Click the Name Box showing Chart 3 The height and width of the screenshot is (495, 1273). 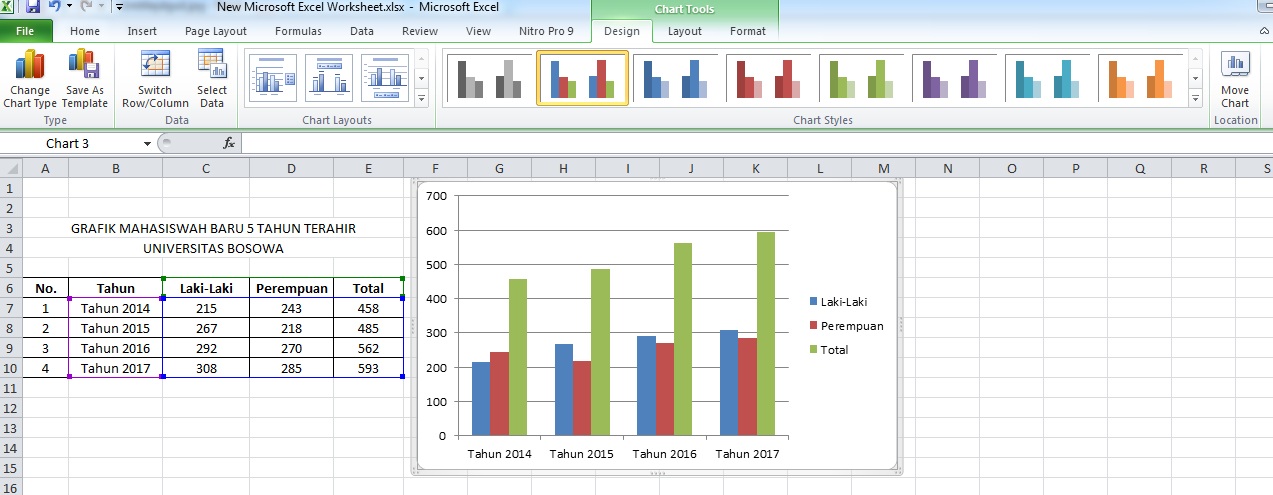pos(70,143)
